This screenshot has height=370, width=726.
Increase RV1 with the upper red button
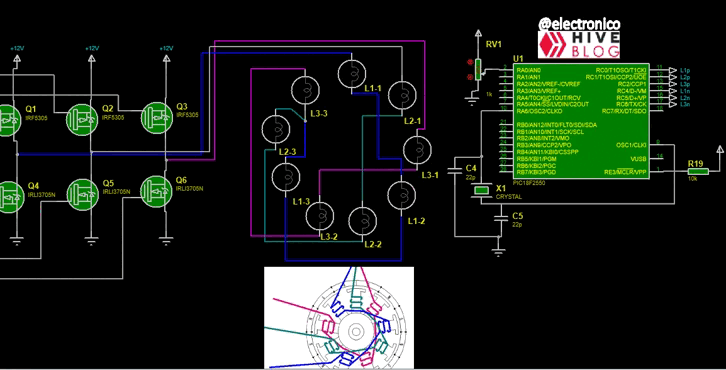470,62
